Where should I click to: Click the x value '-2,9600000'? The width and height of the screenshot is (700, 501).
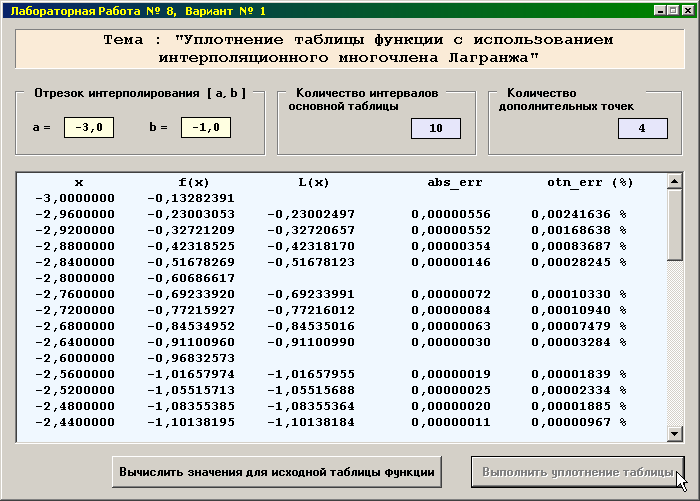pos(75,214)
